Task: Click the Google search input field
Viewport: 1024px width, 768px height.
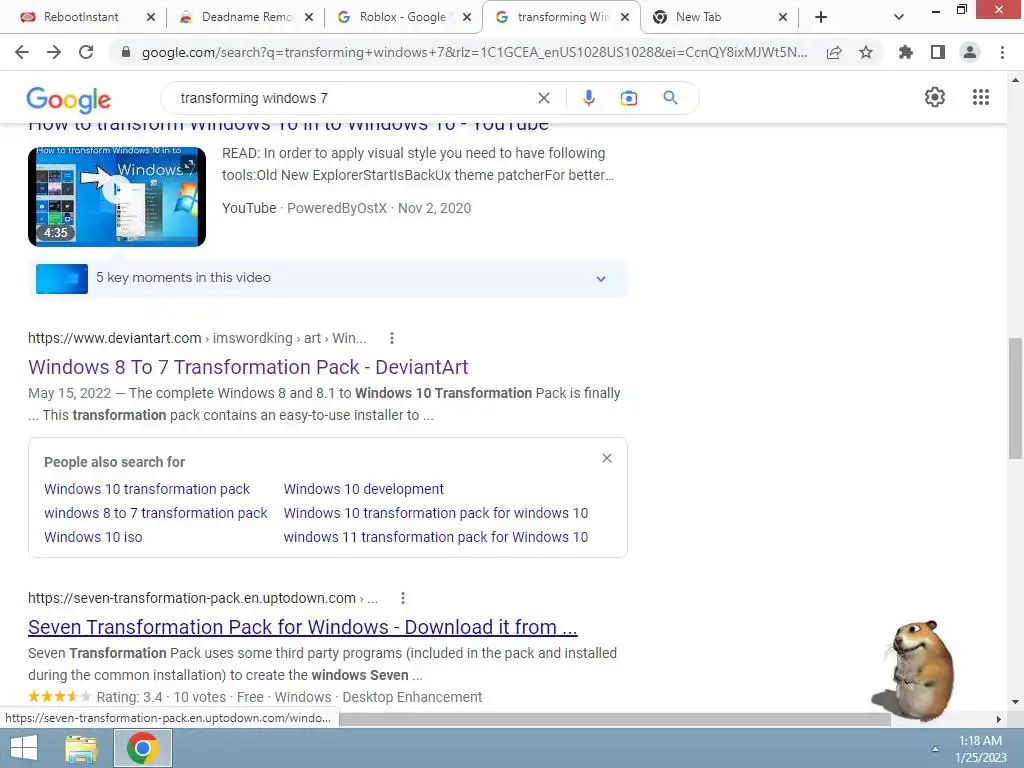Action: click(353, 98)
